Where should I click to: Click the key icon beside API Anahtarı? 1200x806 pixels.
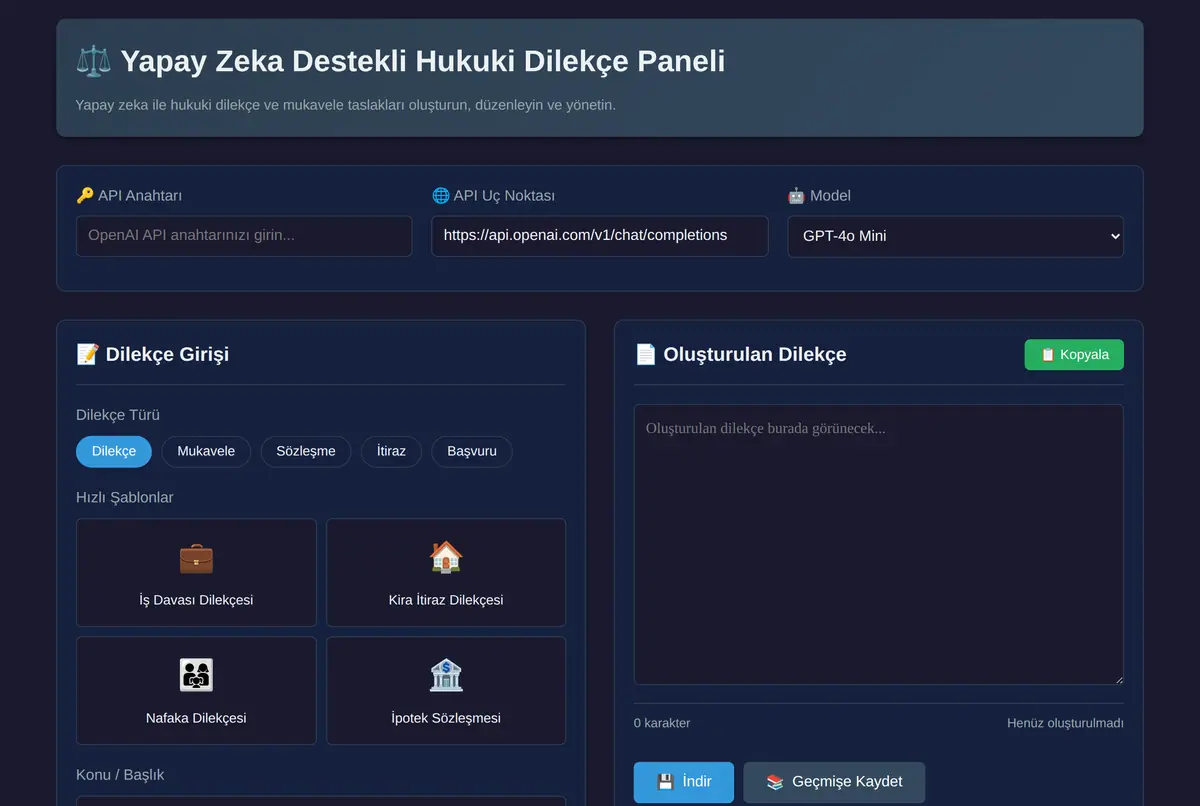pyautogui.click(x=85, y=196)
